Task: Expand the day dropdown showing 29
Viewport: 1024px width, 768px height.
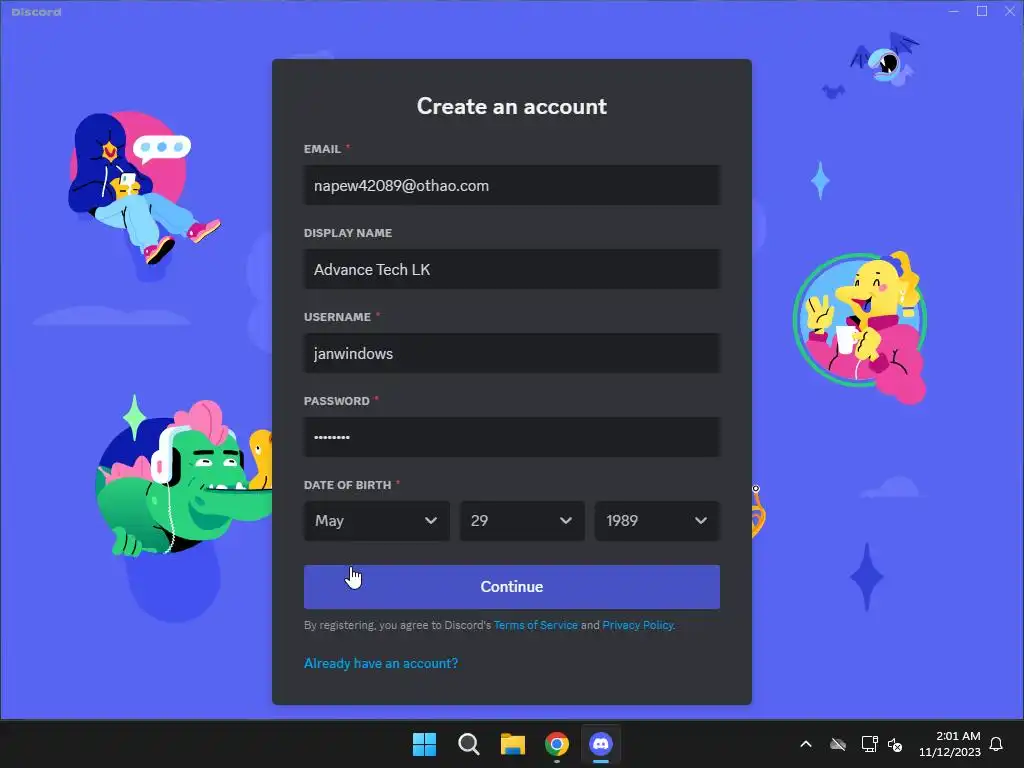Action: [x=522, y=520]
